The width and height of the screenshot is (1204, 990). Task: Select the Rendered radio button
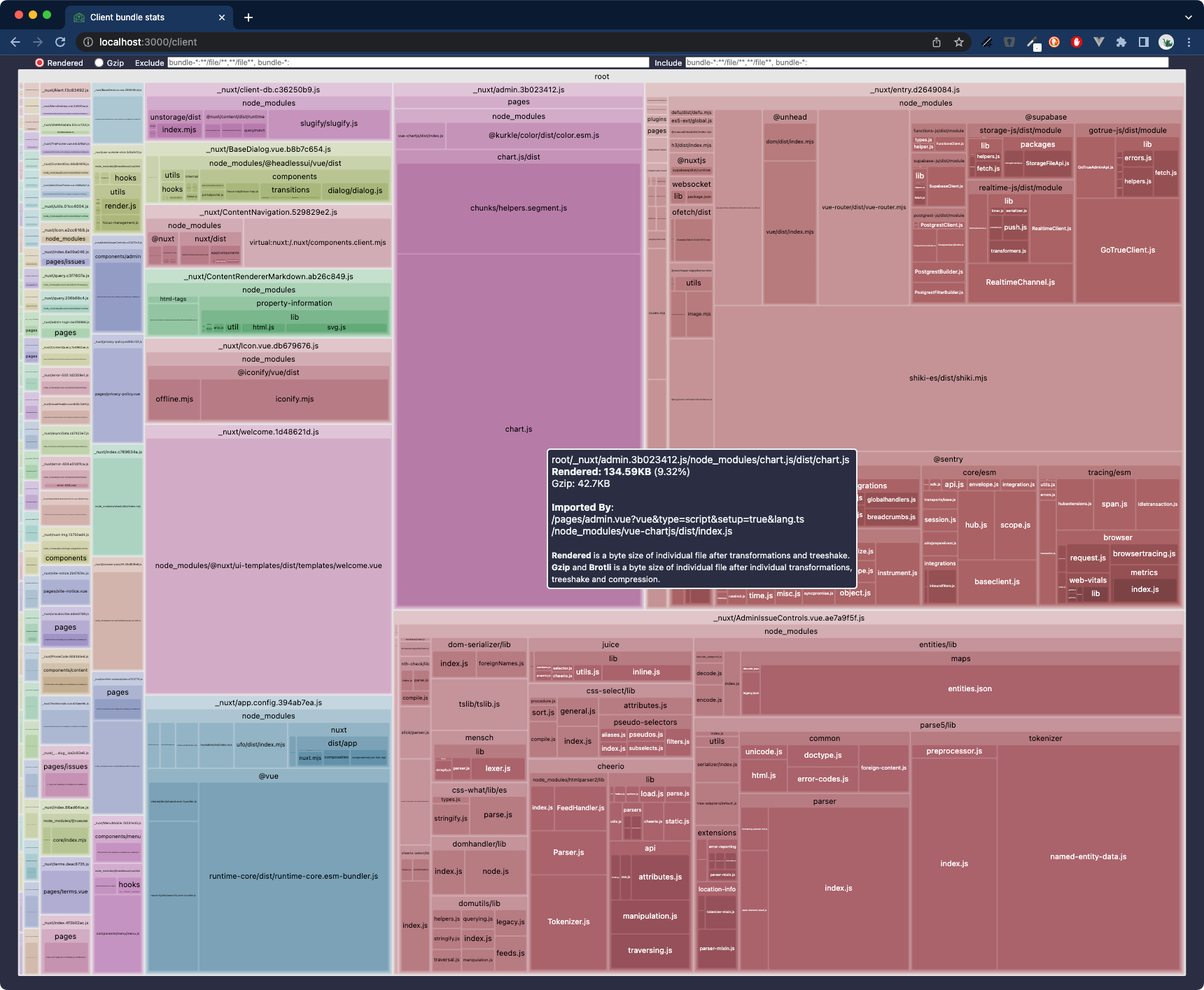pyautogui.click(x=40, y=62)
